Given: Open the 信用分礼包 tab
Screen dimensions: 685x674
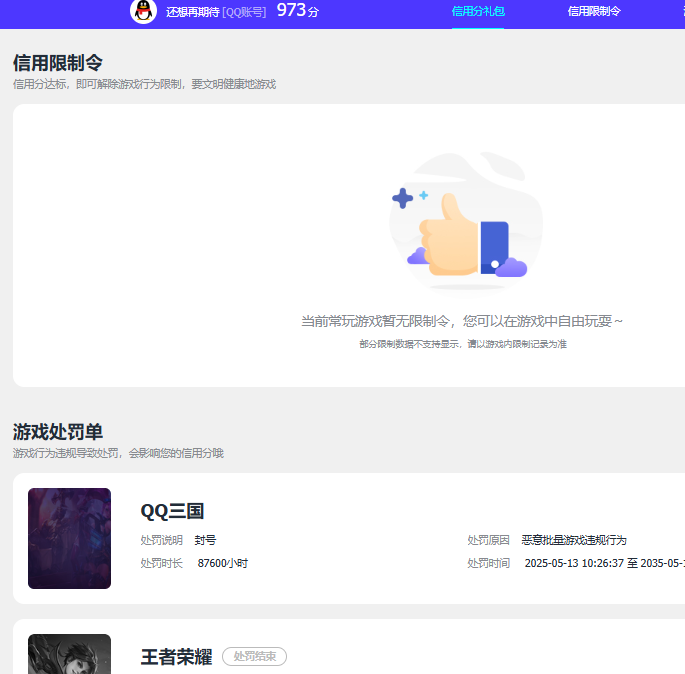Looking at the screenshot, I should [478, 11].
